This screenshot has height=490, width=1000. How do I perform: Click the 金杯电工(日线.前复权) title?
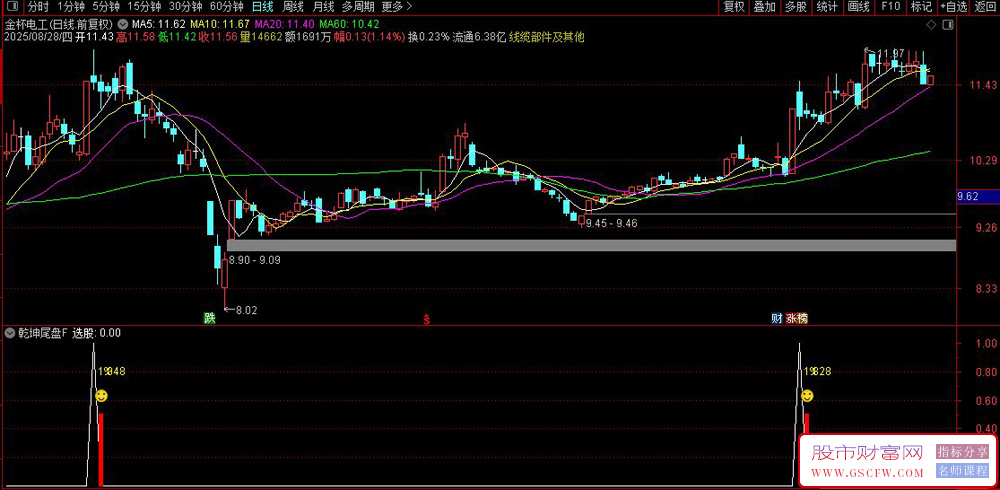pyautogui.click(x=59, y=24)
